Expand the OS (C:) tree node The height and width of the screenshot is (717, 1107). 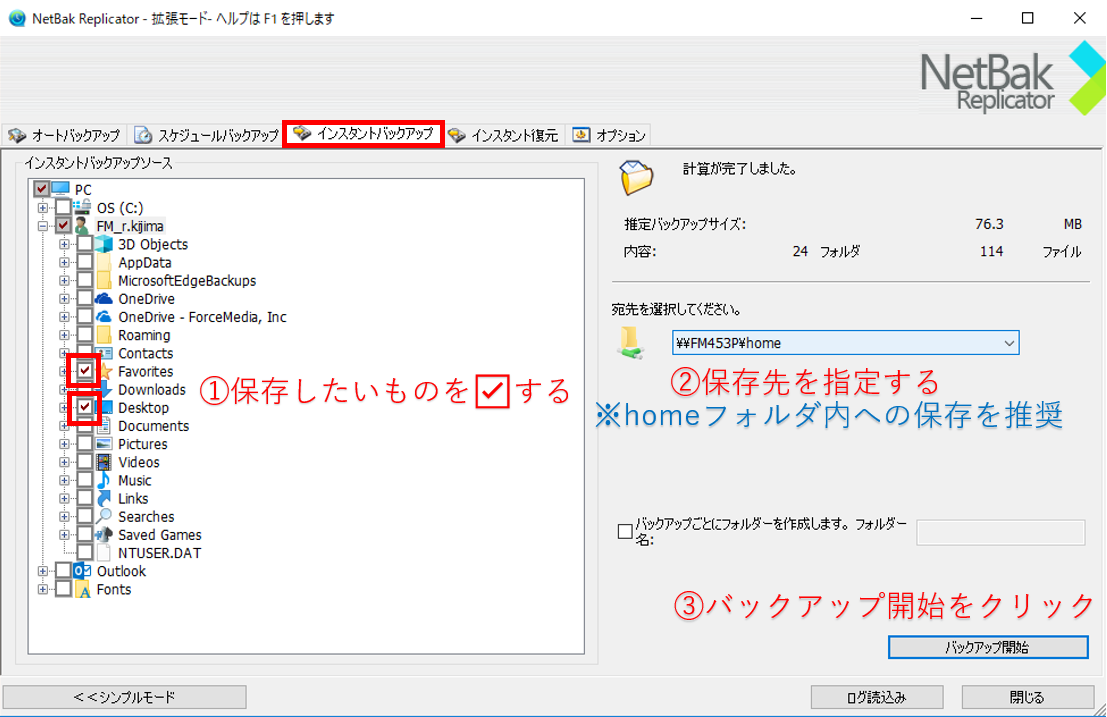(x=43, y=208)
